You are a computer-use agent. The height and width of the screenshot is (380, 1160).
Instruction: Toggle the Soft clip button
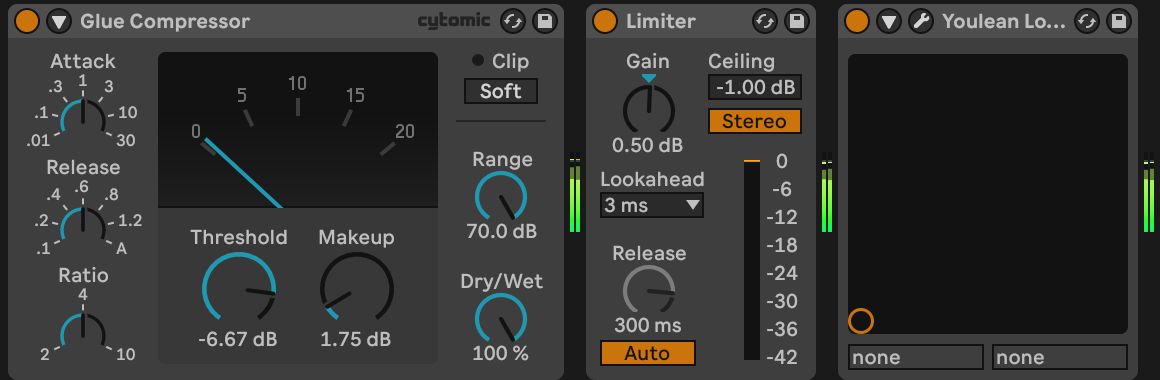coord(501,92)
